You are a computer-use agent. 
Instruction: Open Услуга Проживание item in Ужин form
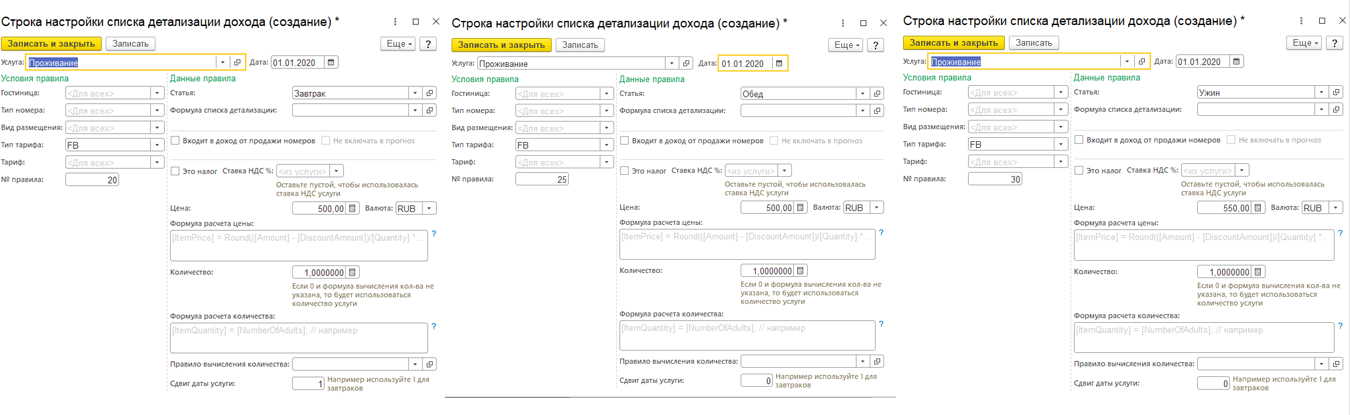[1142, 62]
